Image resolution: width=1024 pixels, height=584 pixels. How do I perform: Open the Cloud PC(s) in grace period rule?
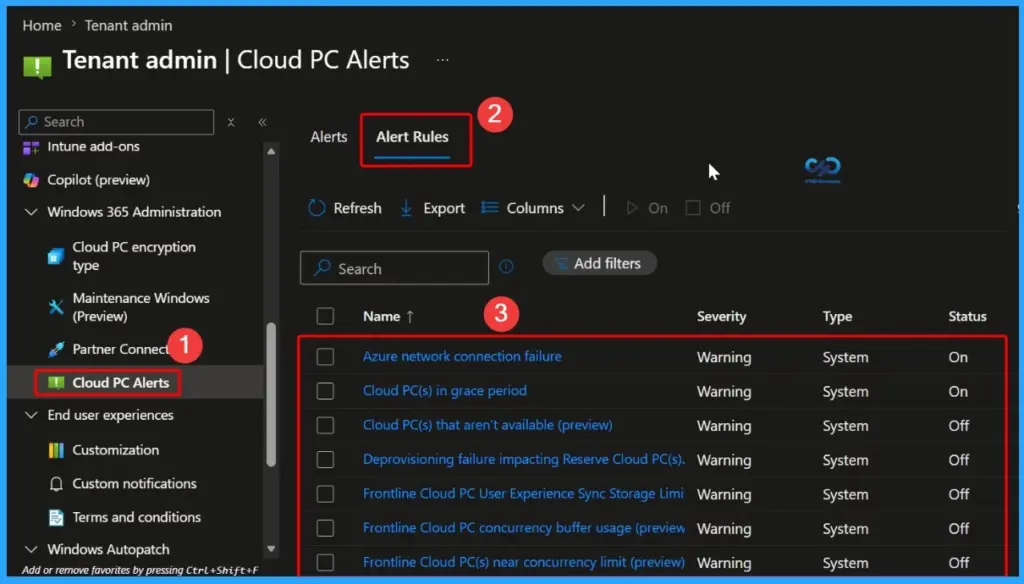click(445, 391)
